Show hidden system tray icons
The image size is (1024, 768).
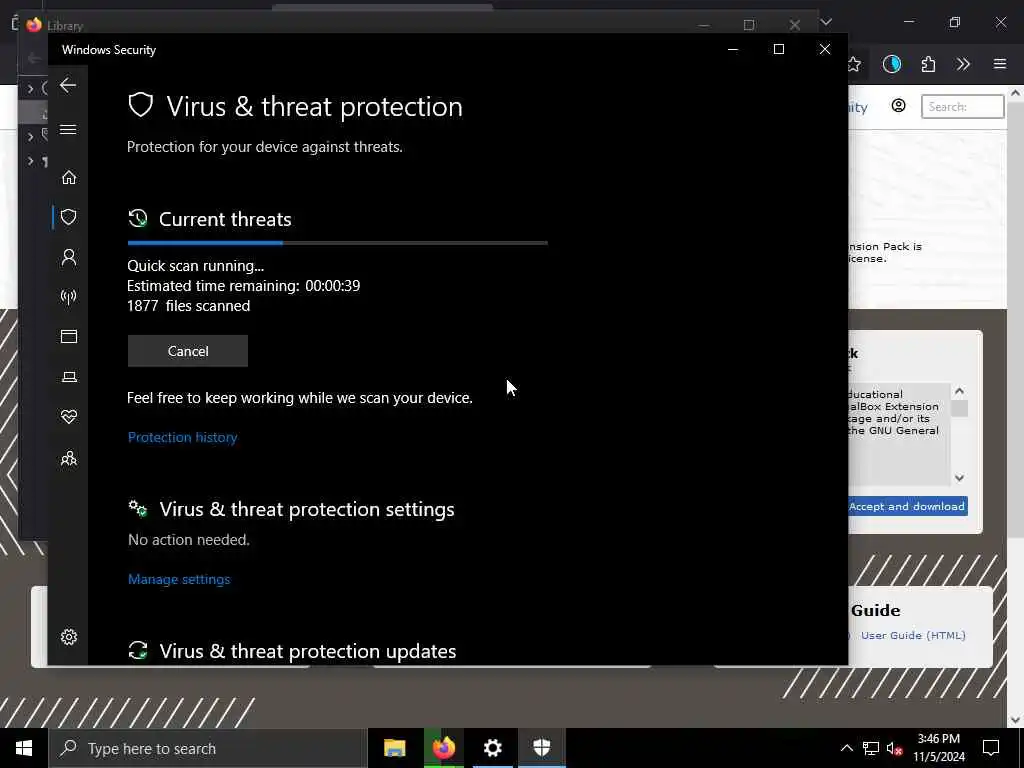pos(846,748)
